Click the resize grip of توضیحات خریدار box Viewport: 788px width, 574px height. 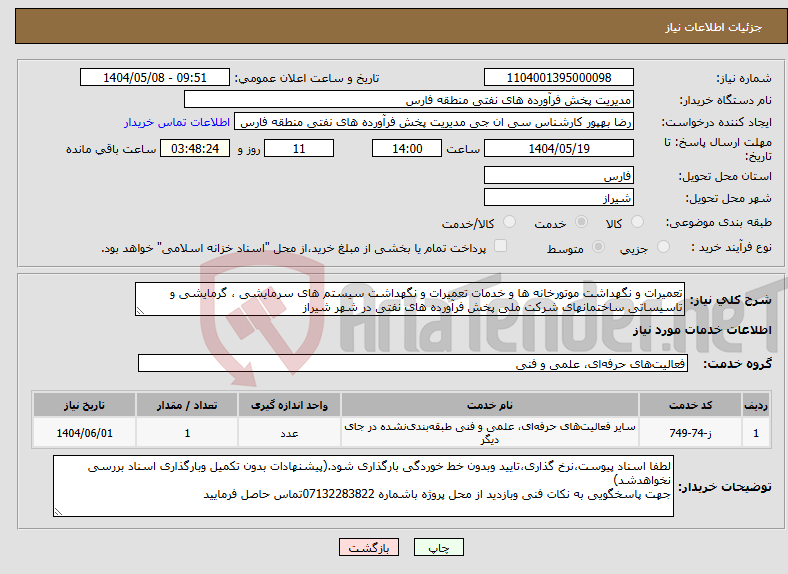point(58,512)
